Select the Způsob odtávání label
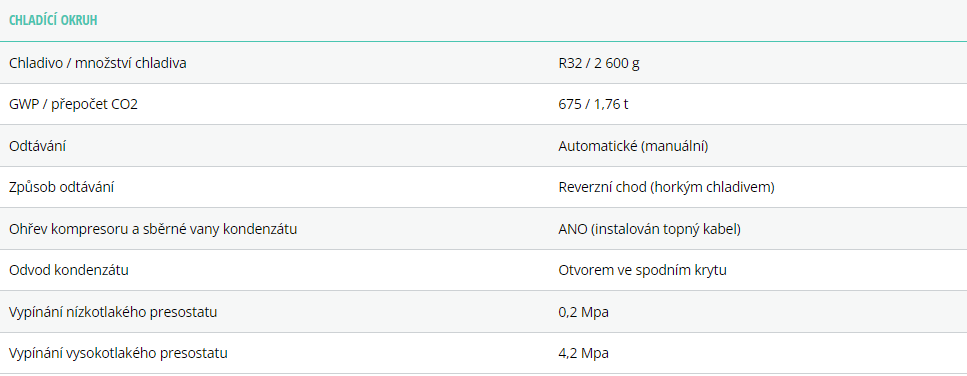This screenshot has width=967, height=376. (61, 187)
